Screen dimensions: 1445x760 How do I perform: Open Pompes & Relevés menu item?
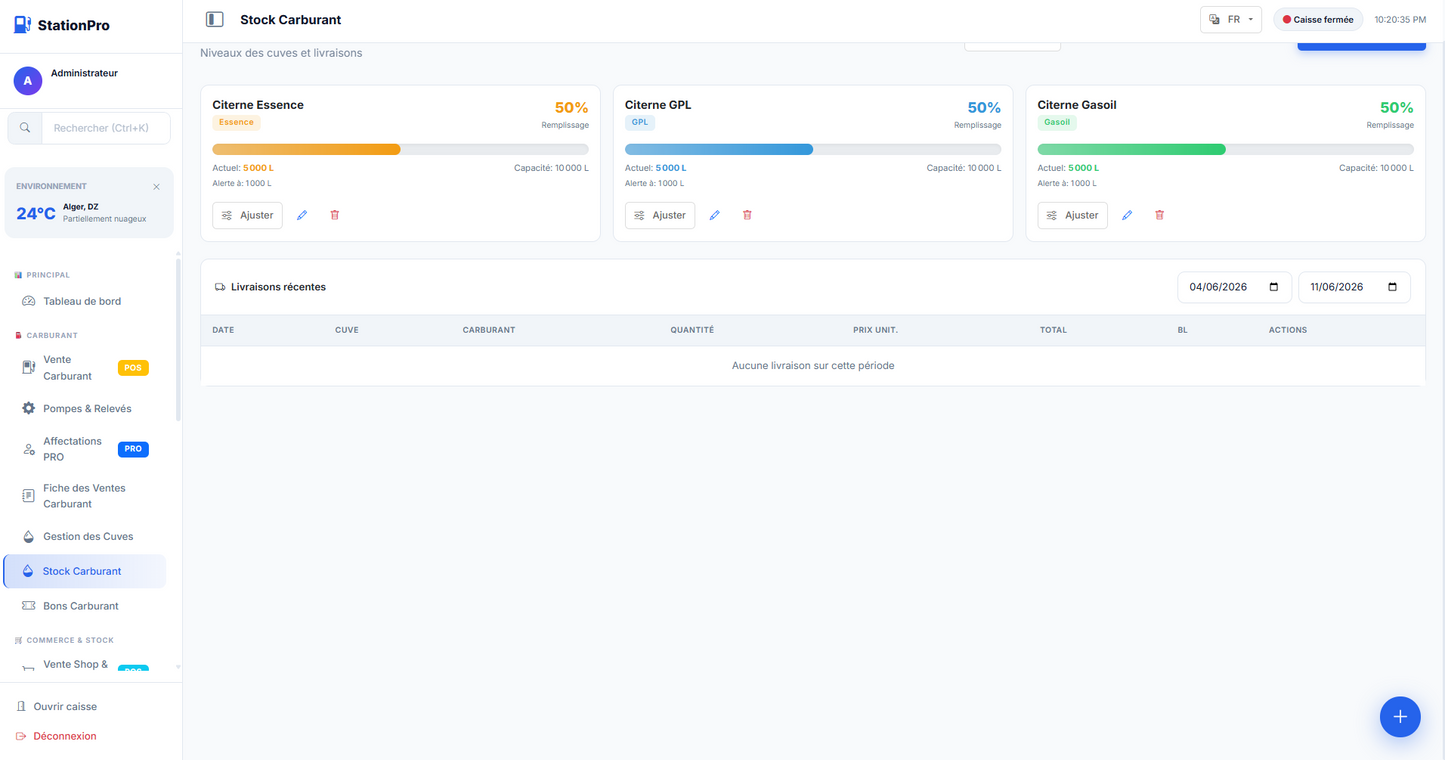(85, 408)
